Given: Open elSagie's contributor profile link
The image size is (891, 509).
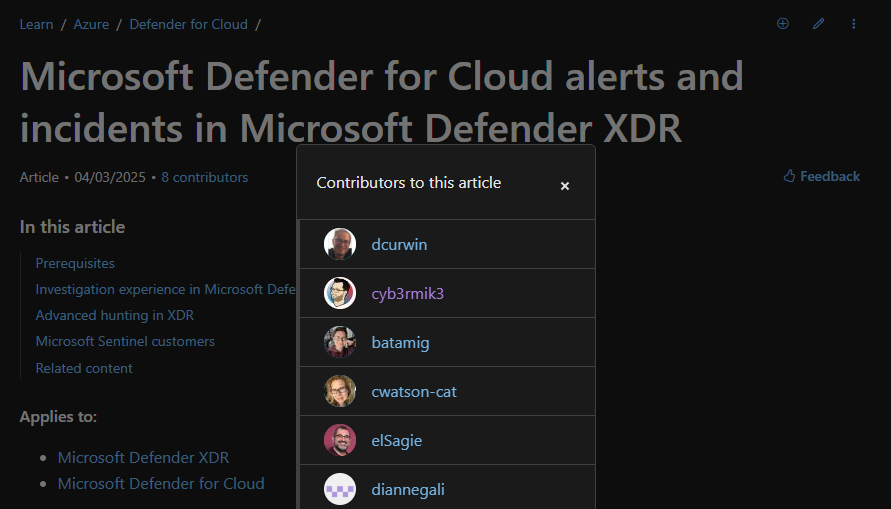Looking at the screenshot, I should 397,440.
